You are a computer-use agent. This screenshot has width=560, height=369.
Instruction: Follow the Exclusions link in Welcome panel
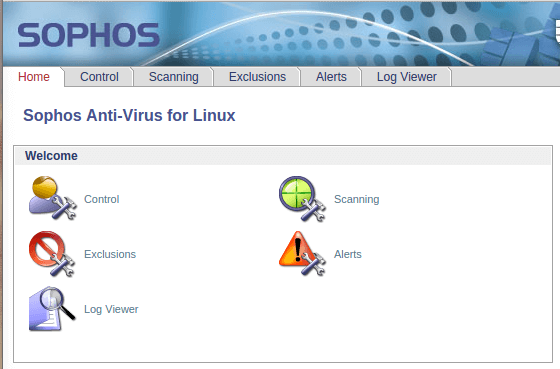[110, 254]
